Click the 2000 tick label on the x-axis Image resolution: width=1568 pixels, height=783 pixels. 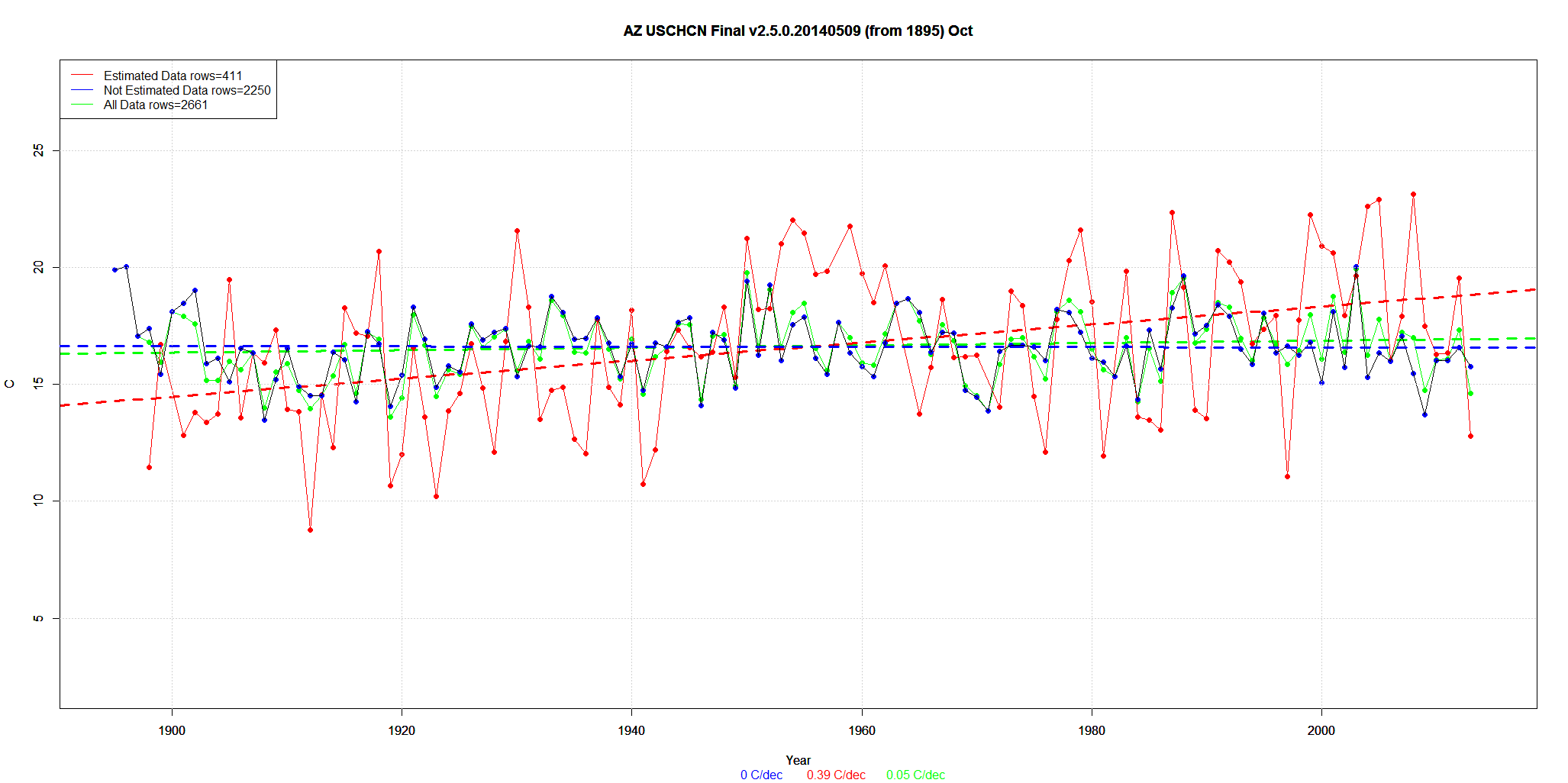tap(1321, 730)
